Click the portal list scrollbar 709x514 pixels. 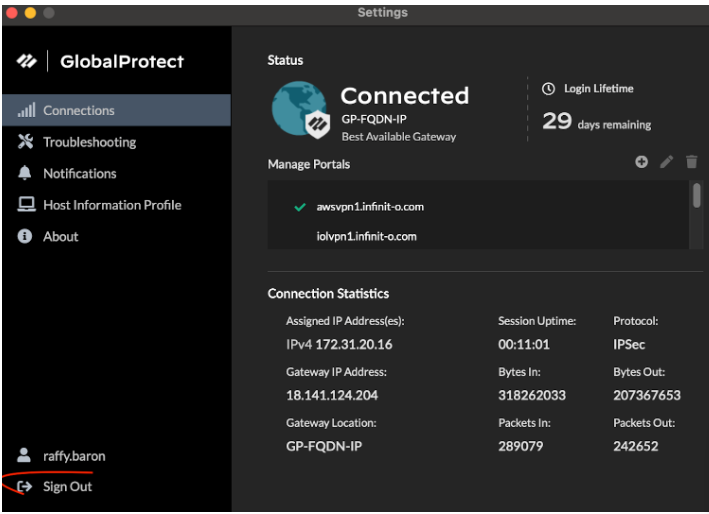697,195
